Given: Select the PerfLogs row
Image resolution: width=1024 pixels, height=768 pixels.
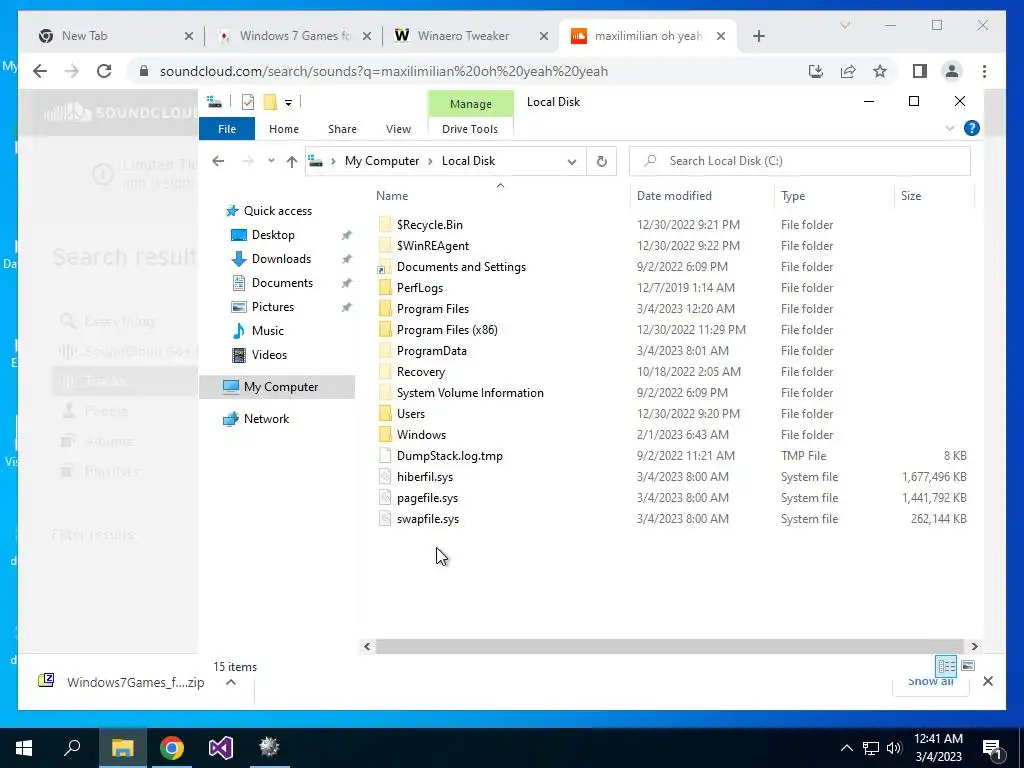Looking at the screenshot, I should 672,288.
